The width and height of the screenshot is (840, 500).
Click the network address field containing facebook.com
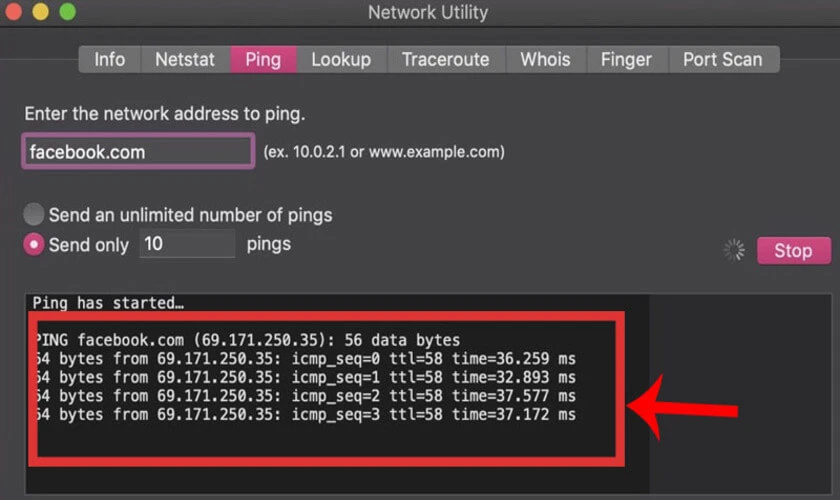[138, 152]
